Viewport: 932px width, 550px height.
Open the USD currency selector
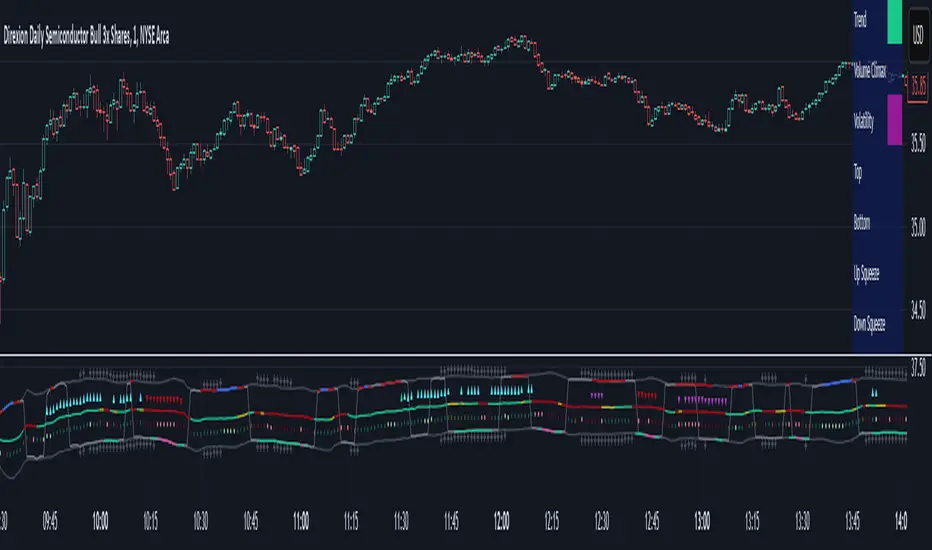(x=918, y=35)
